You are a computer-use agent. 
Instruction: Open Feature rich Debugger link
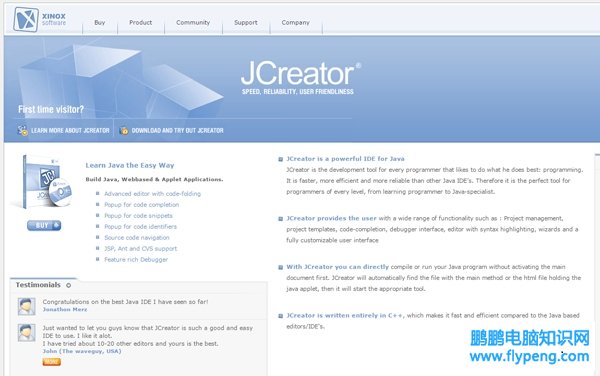click(136, 259)
